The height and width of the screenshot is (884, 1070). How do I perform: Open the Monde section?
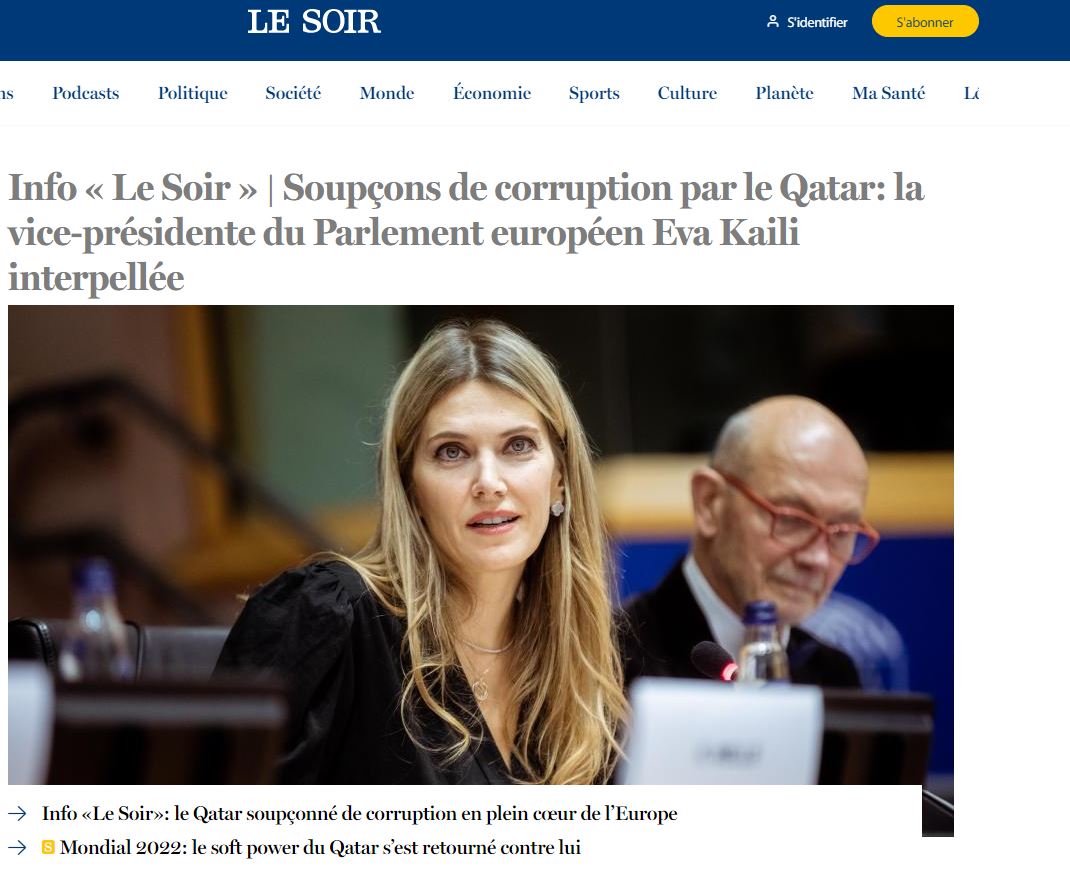(x=387, y=93)
